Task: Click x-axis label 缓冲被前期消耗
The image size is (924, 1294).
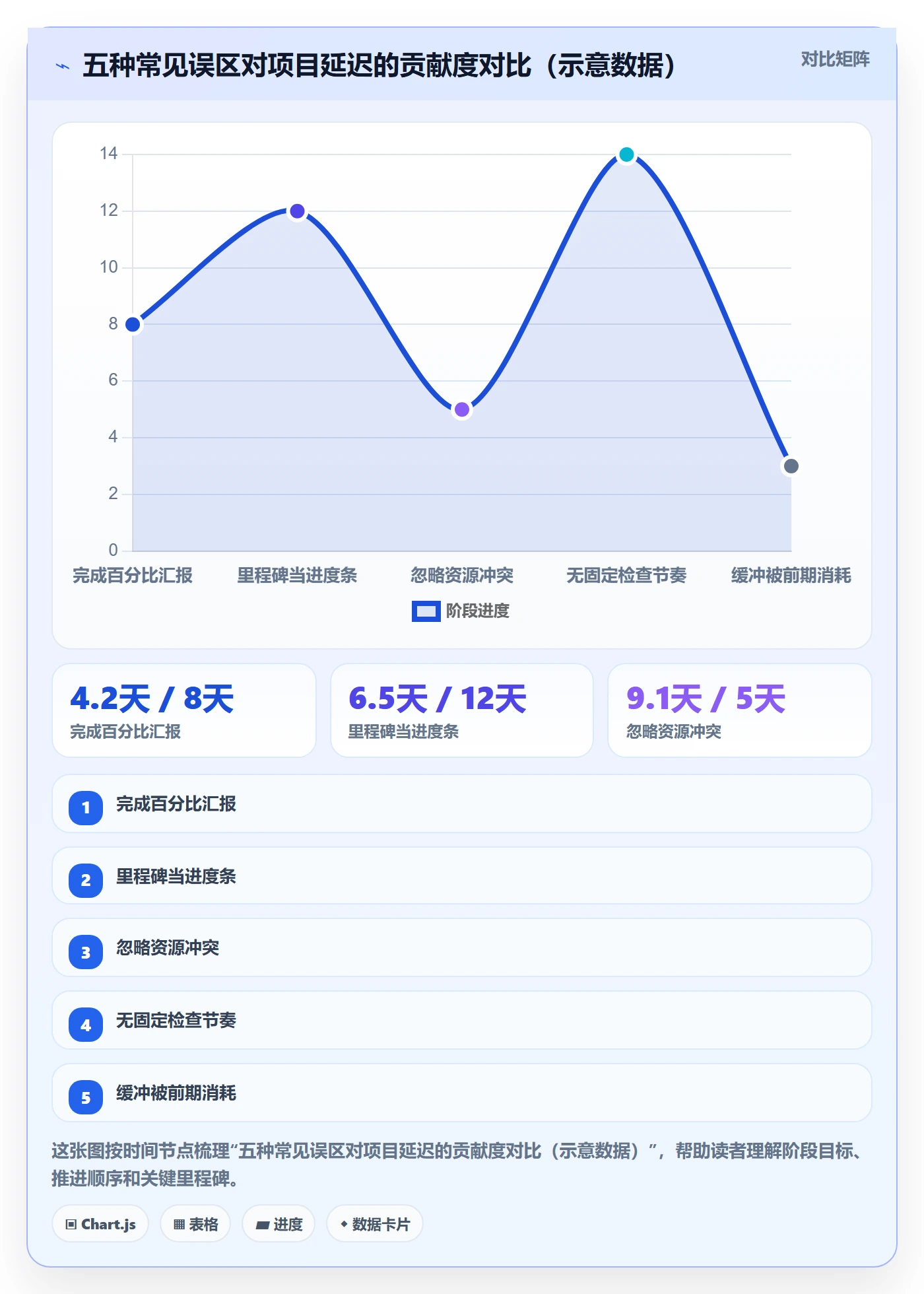Action: 791,576
